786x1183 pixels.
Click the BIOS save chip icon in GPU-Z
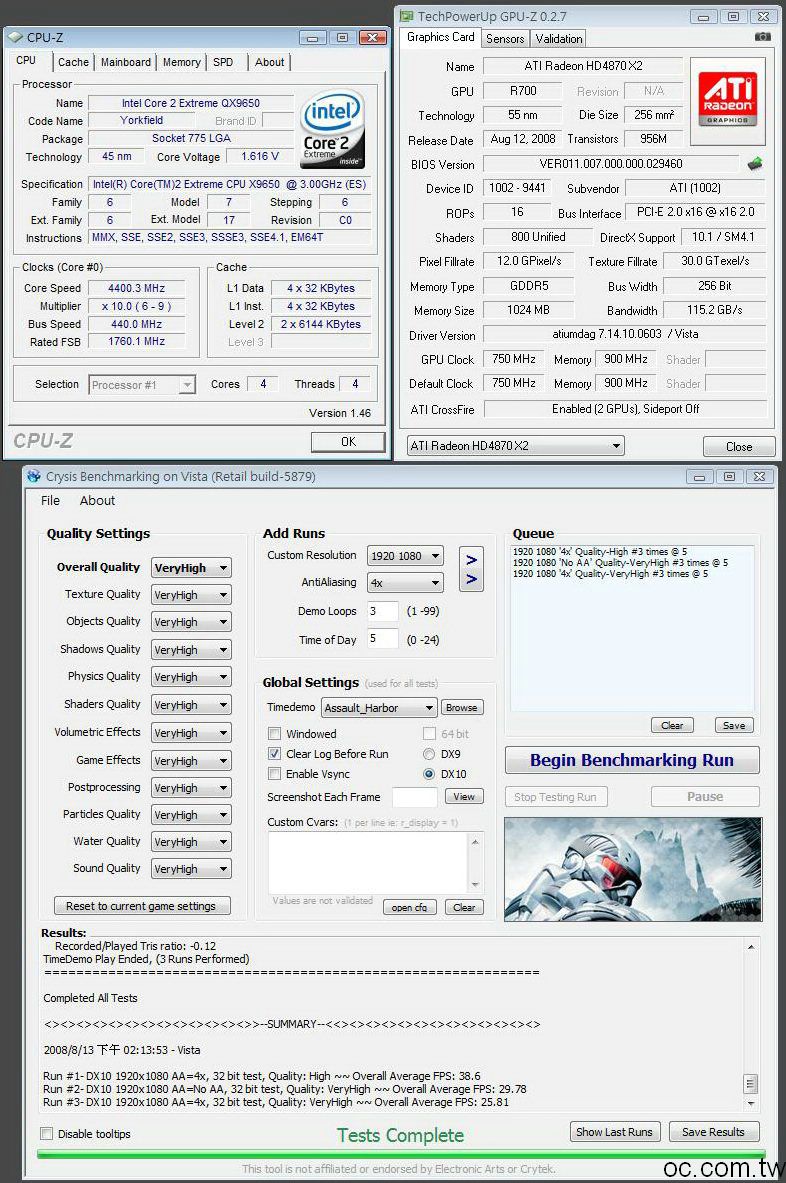754,163
